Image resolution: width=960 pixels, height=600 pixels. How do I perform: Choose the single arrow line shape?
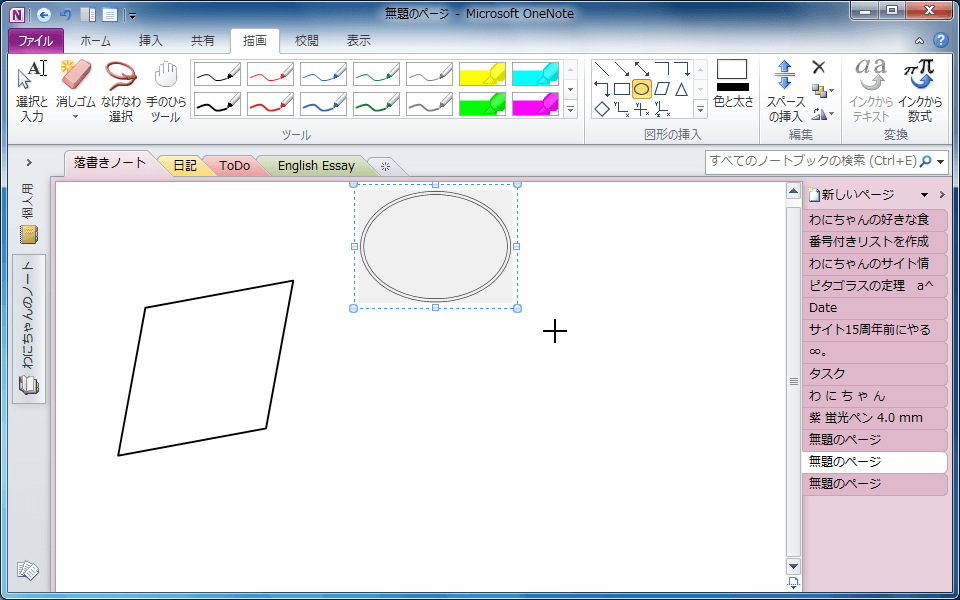click(x=621, y=69)
